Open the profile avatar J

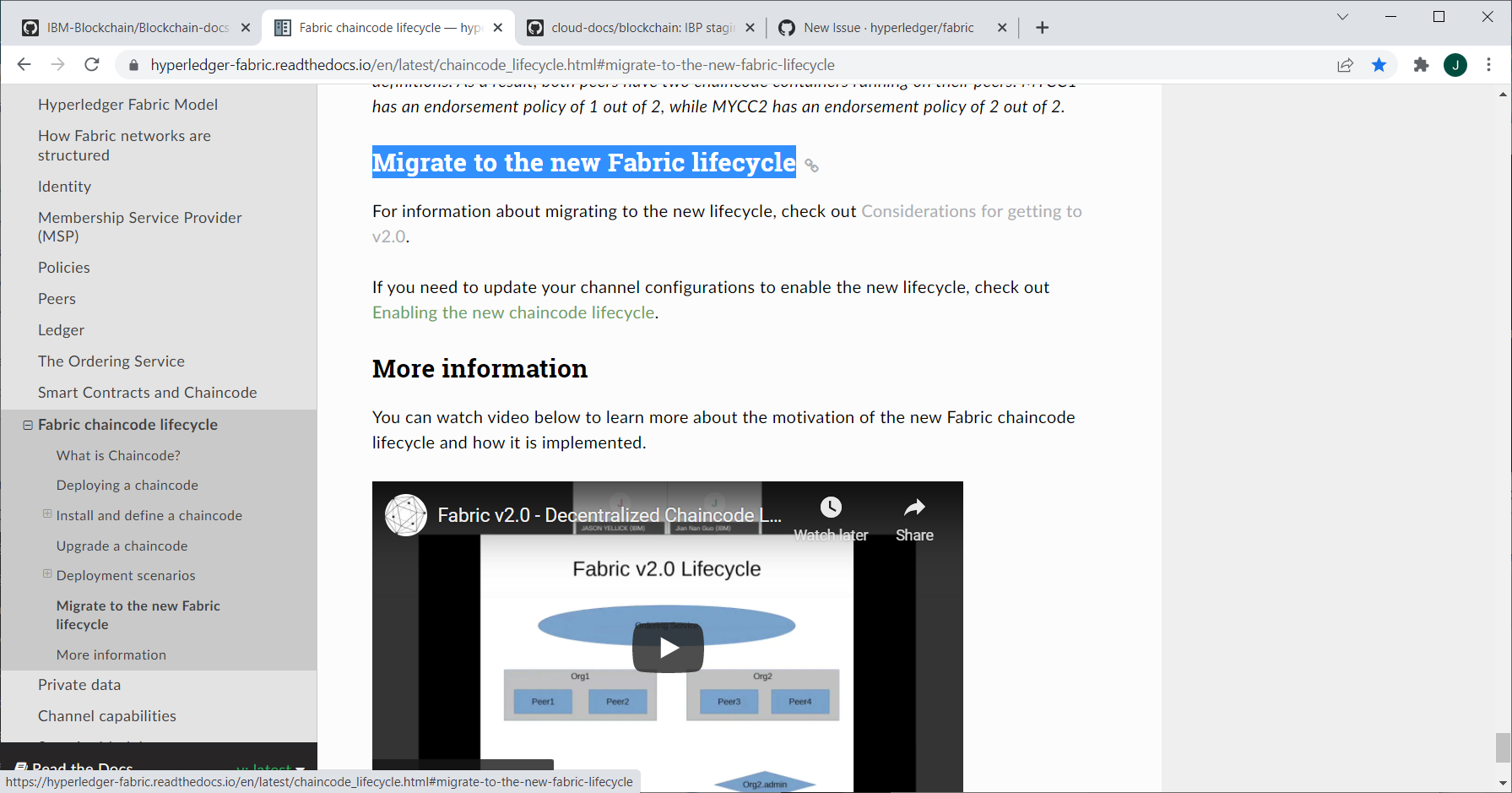1455,65
